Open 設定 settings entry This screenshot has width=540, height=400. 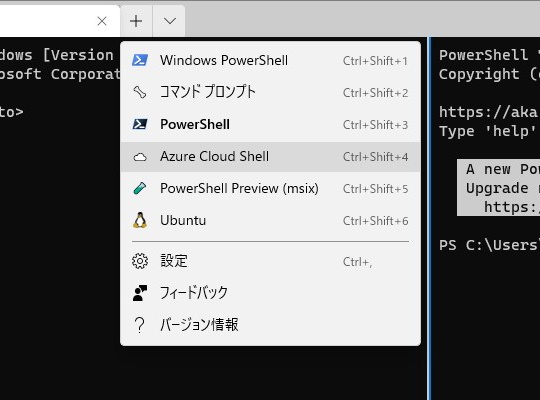coord(270,261)
